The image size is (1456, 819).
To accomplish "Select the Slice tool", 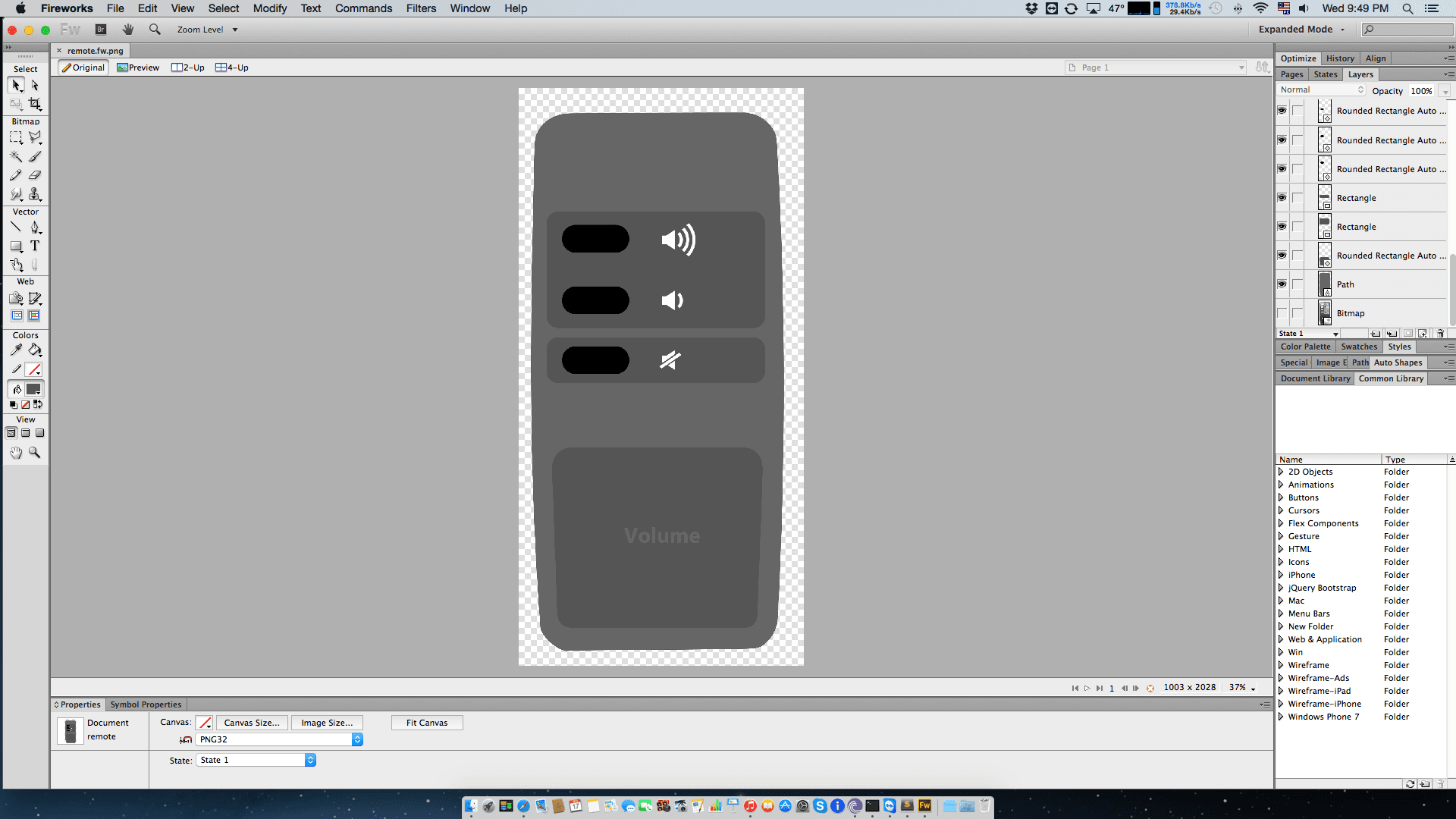I will (35, 299).
